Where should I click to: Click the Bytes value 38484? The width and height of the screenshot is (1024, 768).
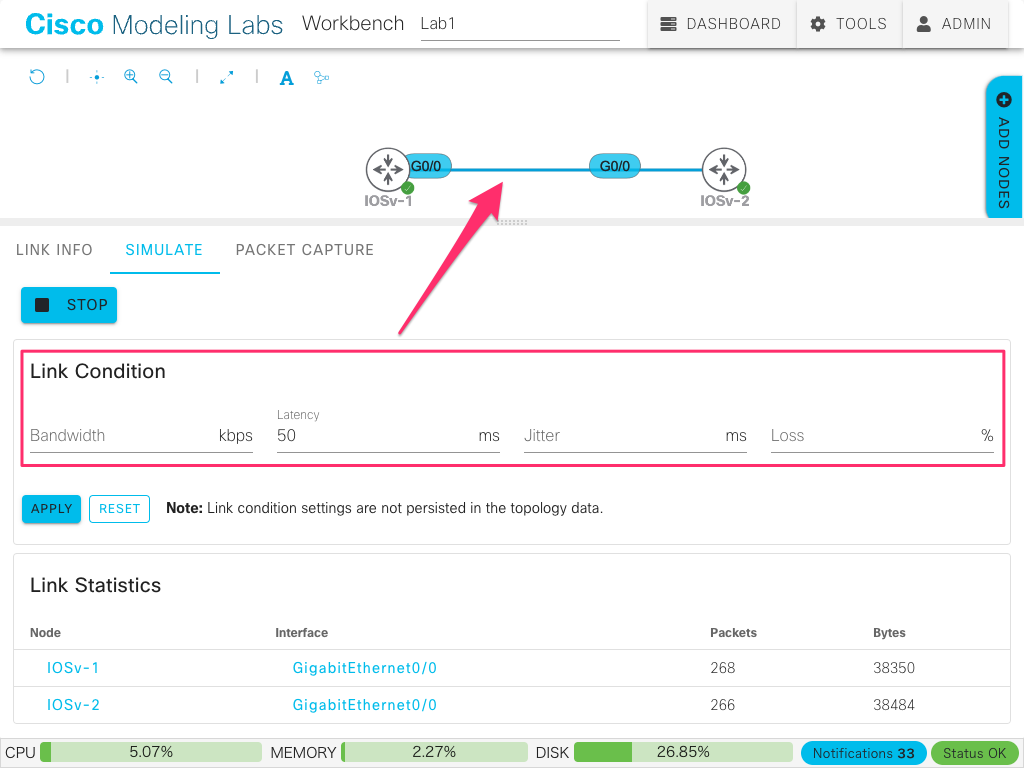click(x=894, y=705)
